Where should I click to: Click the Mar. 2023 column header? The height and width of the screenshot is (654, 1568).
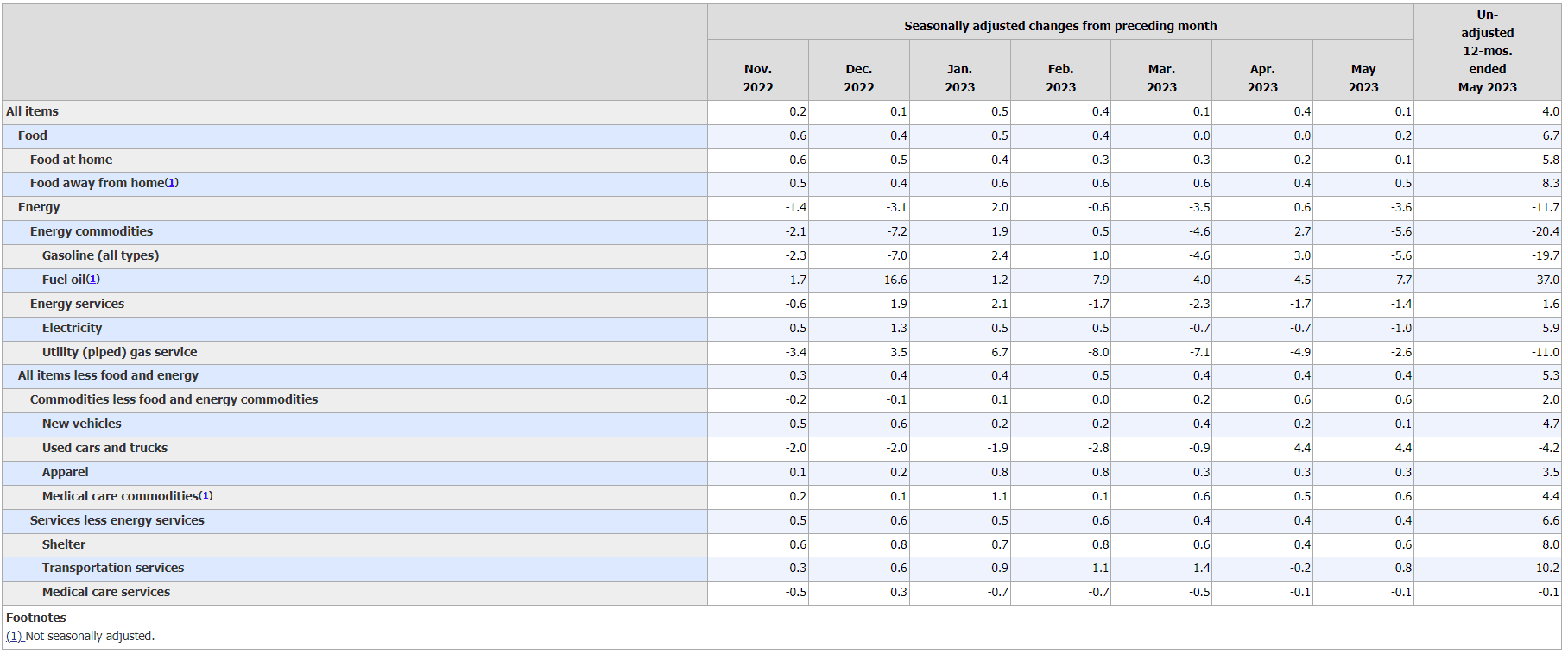click(x=1161, y=78)
